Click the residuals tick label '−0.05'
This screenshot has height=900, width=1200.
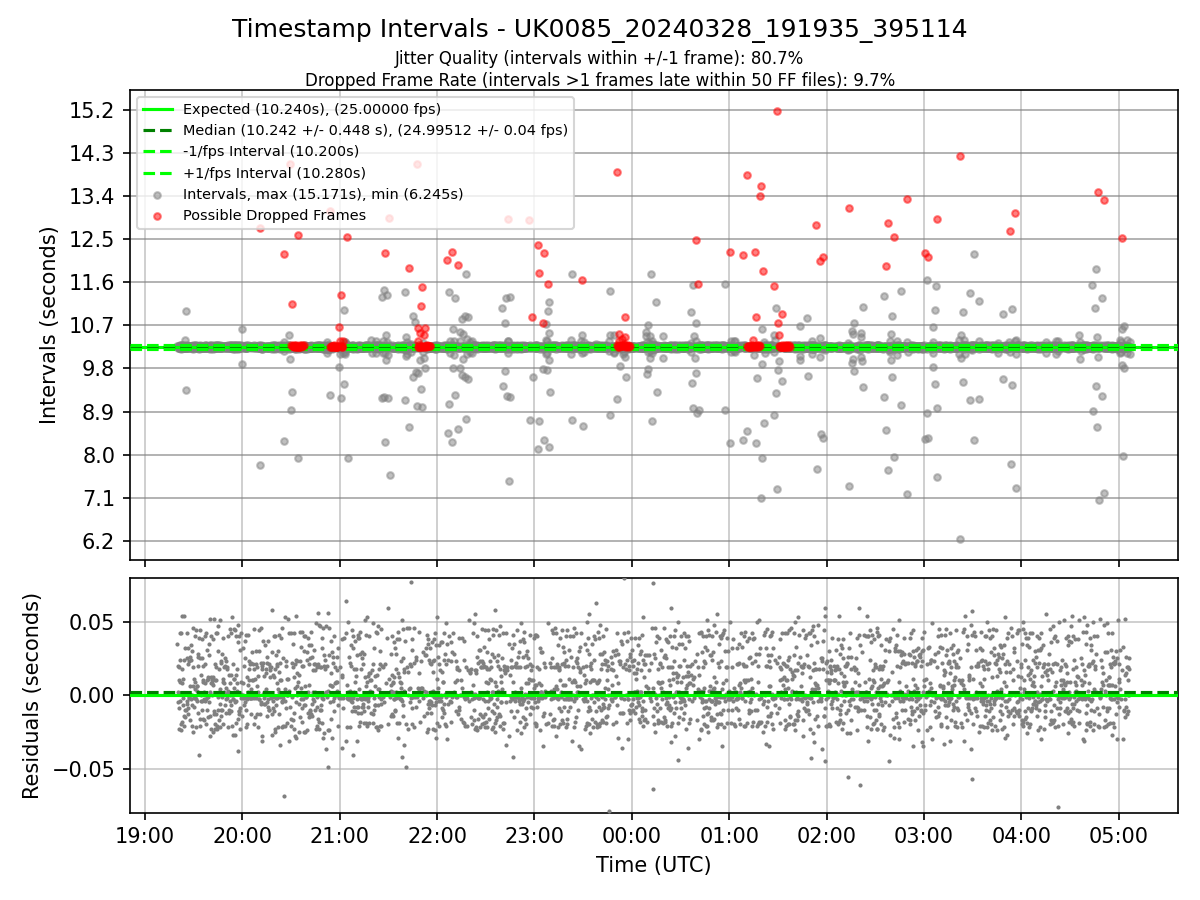point(83,769)
